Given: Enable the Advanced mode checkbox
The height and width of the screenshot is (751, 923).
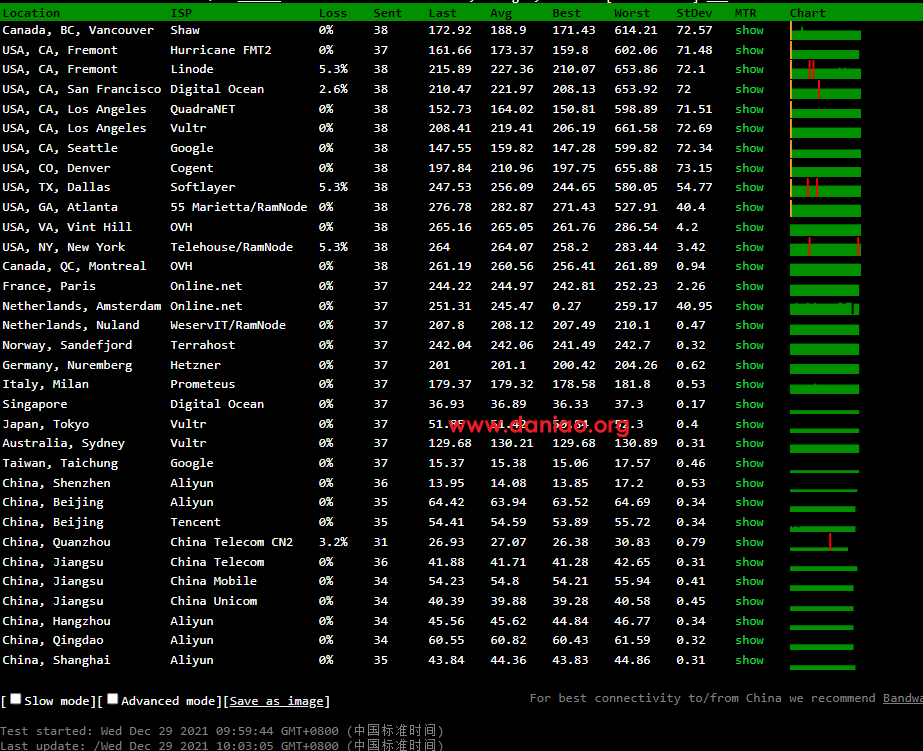Looking at the screenshot, I should click(112, 699).
